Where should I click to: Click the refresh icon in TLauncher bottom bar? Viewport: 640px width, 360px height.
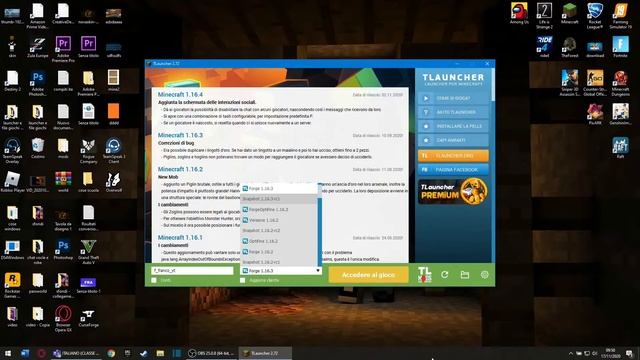coord(444,275)
